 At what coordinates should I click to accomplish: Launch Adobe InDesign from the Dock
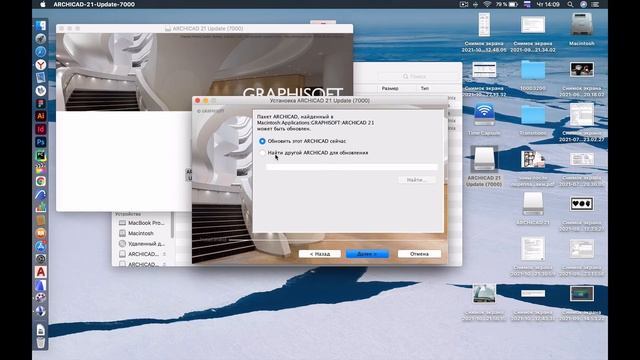[x=40, y=129]
